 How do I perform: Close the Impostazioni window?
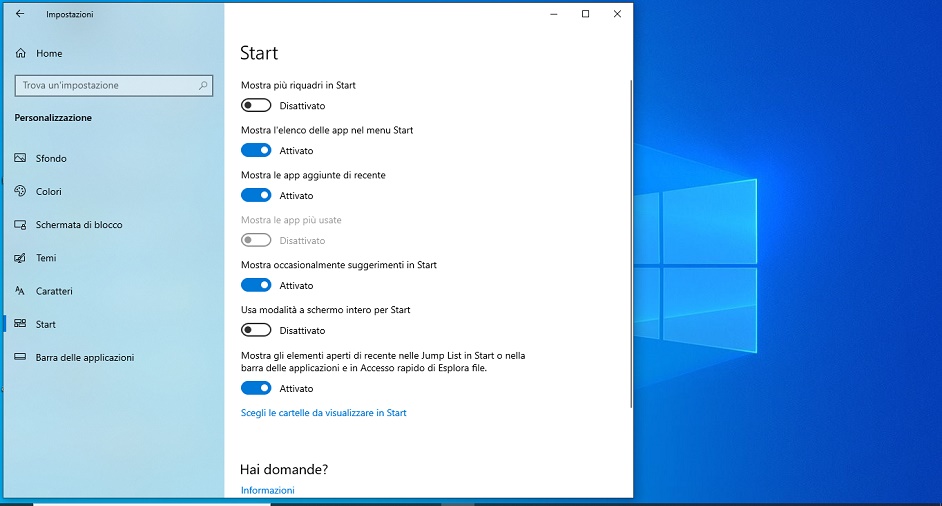(x=617, y=14)
